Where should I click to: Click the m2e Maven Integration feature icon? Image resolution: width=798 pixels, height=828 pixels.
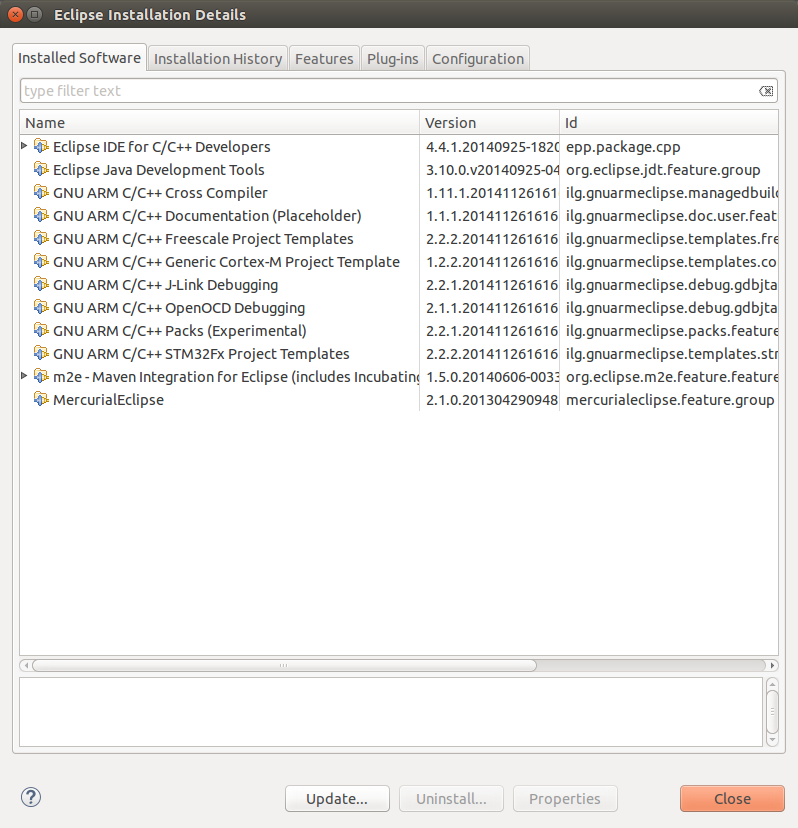click(x=41, y=377)
